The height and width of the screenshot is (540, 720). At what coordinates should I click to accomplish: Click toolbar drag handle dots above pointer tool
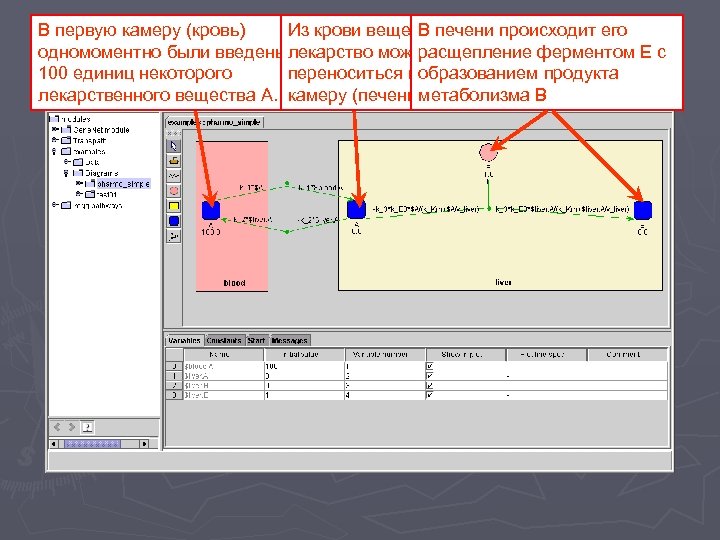[x=174, y=133]
